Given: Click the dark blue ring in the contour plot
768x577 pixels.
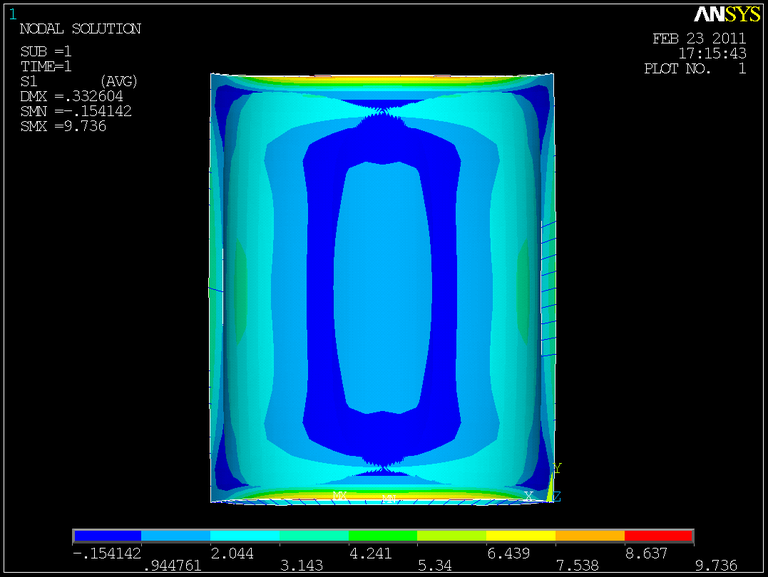Looking at the screenshot, I should (x=318, y=289).
